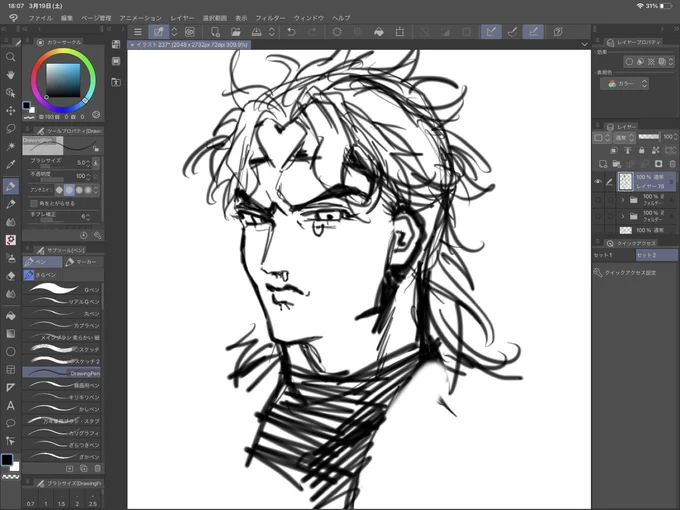
Task: Open the カラー expression color dropdown
Action: point(624,83)
